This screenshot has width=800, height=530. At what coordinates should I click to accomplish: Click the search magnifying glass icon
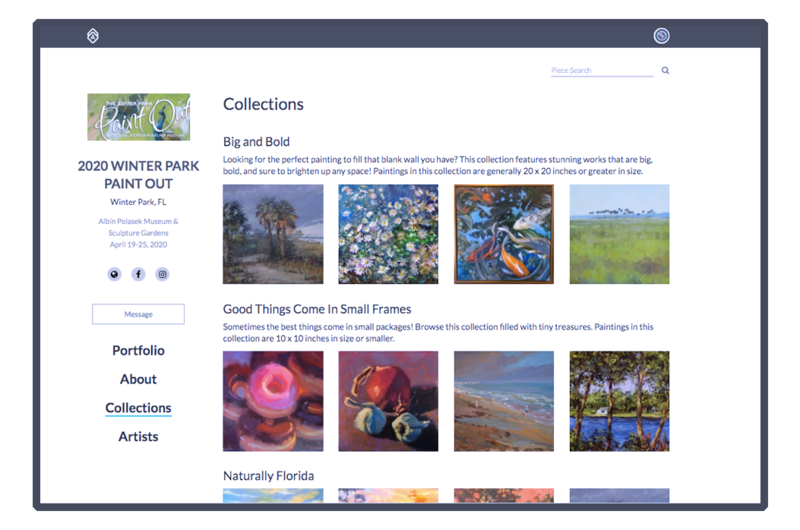[x=665, y=71]
